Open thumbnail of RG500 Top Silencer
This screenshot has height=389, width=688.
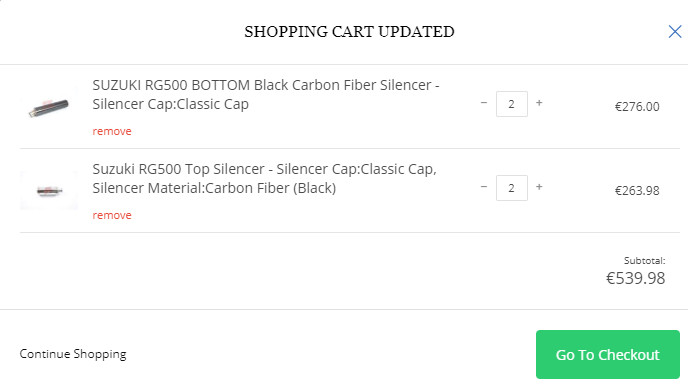49,190
